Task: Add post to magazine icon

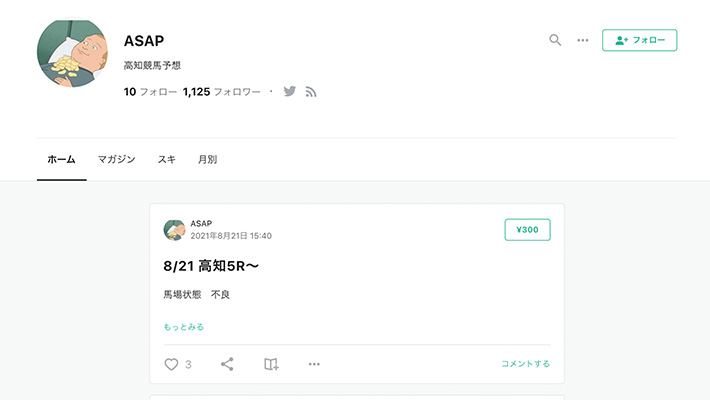Action: point(271,364)
